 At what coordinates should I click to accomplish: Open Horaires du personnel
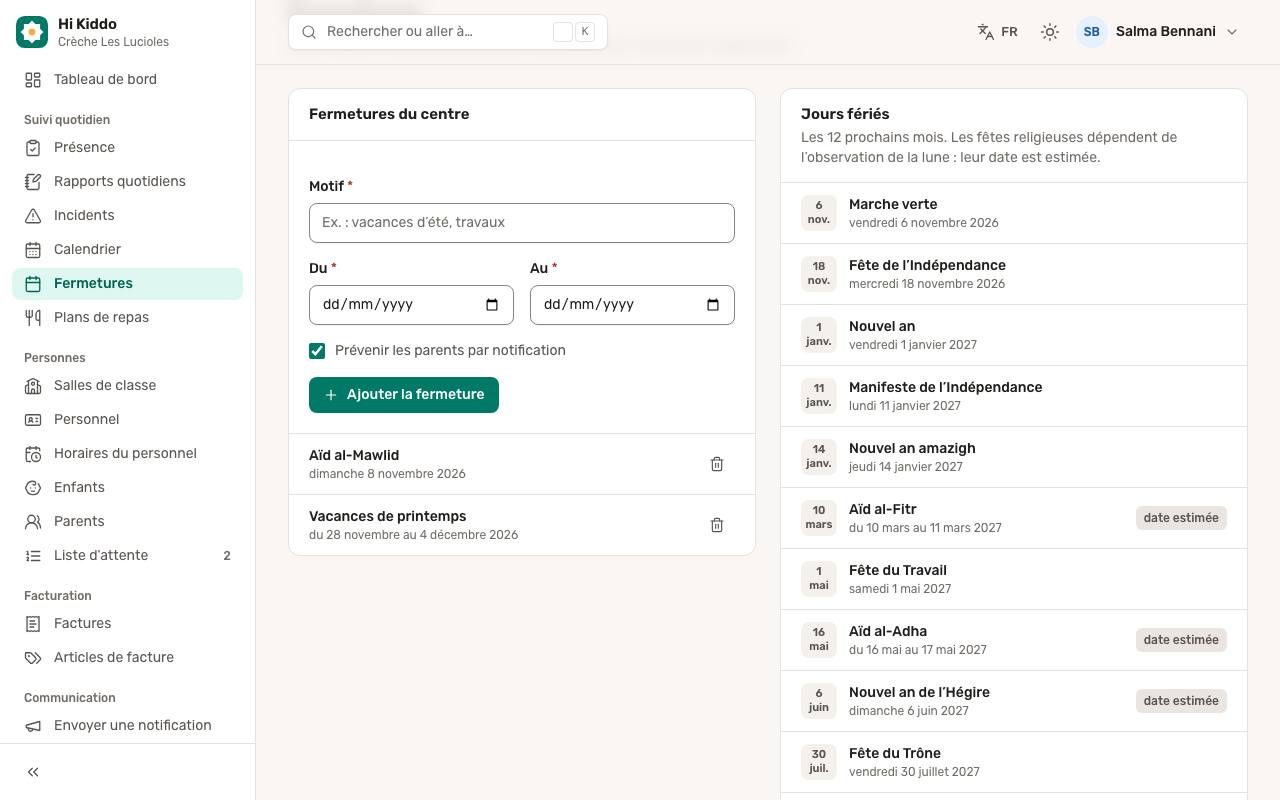coord(128,454)
